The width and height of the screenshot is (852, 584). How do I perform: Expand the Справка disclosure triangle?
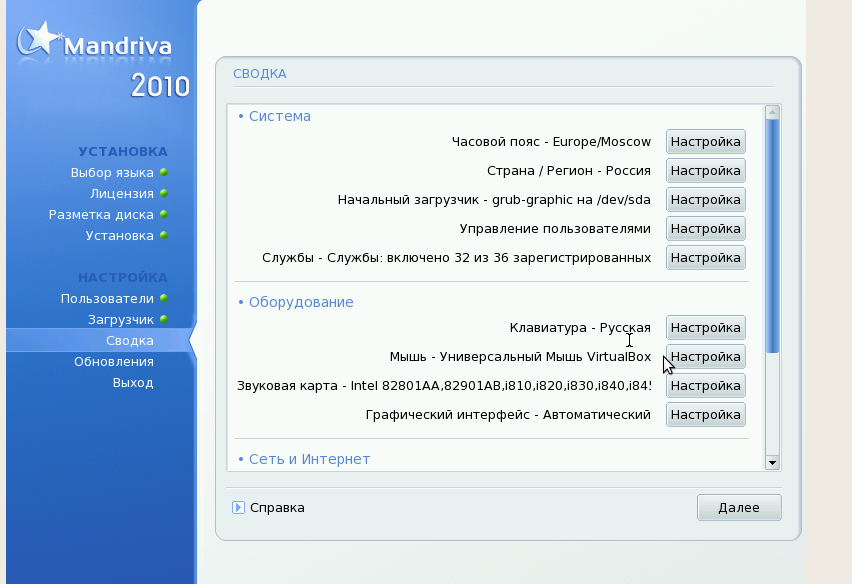tap(238, 507)
